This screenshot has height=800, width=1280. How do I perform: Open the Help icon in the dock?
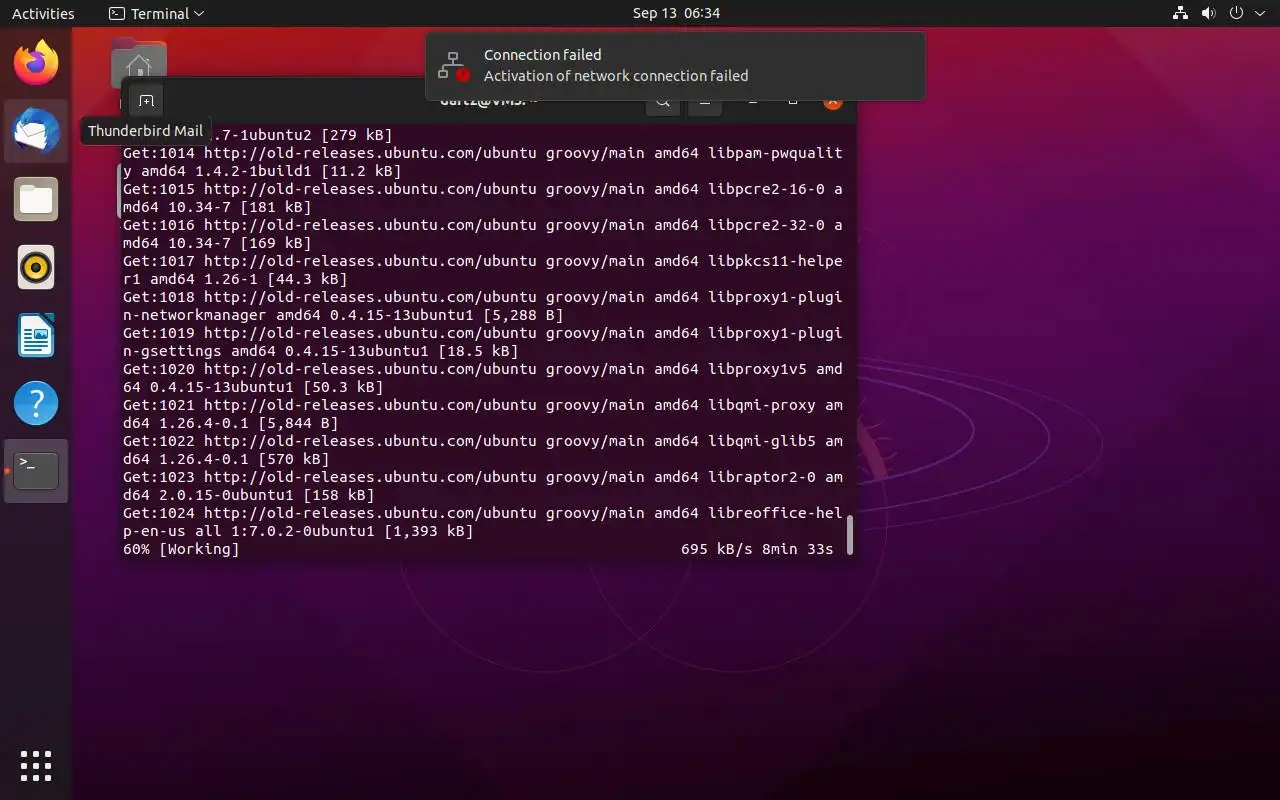tap(36, 403)
